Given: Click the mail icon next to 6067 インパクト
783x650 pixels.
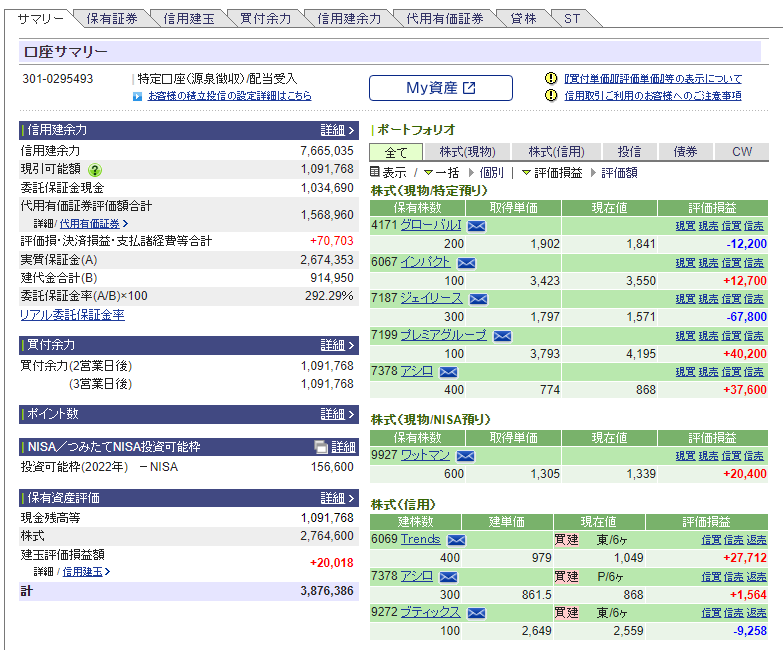Looking at the screenshot, I should click(466, 263).
